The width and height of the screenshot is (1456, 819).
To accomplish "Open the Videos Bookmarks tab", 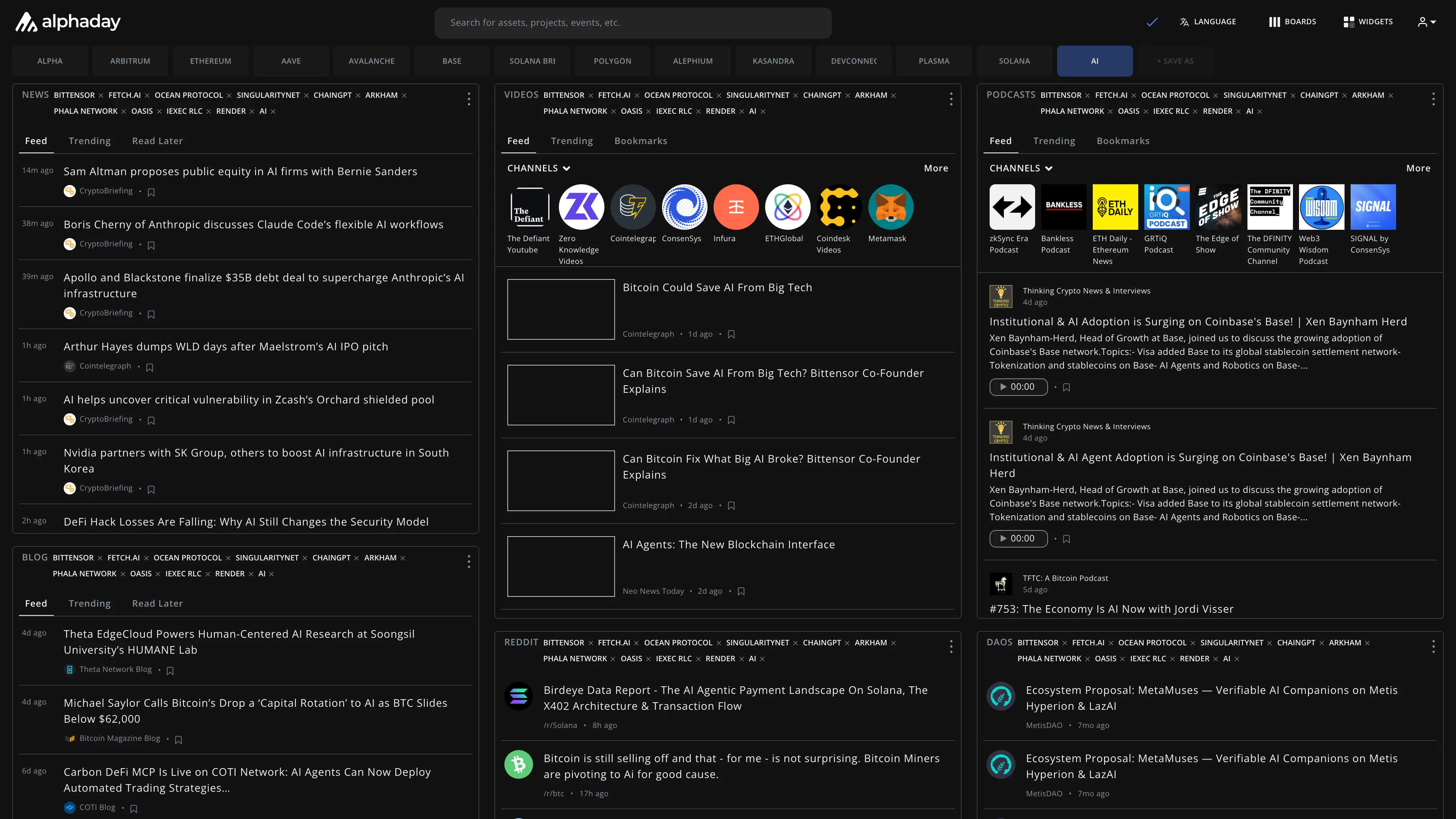I will click(x=640, y=141).
